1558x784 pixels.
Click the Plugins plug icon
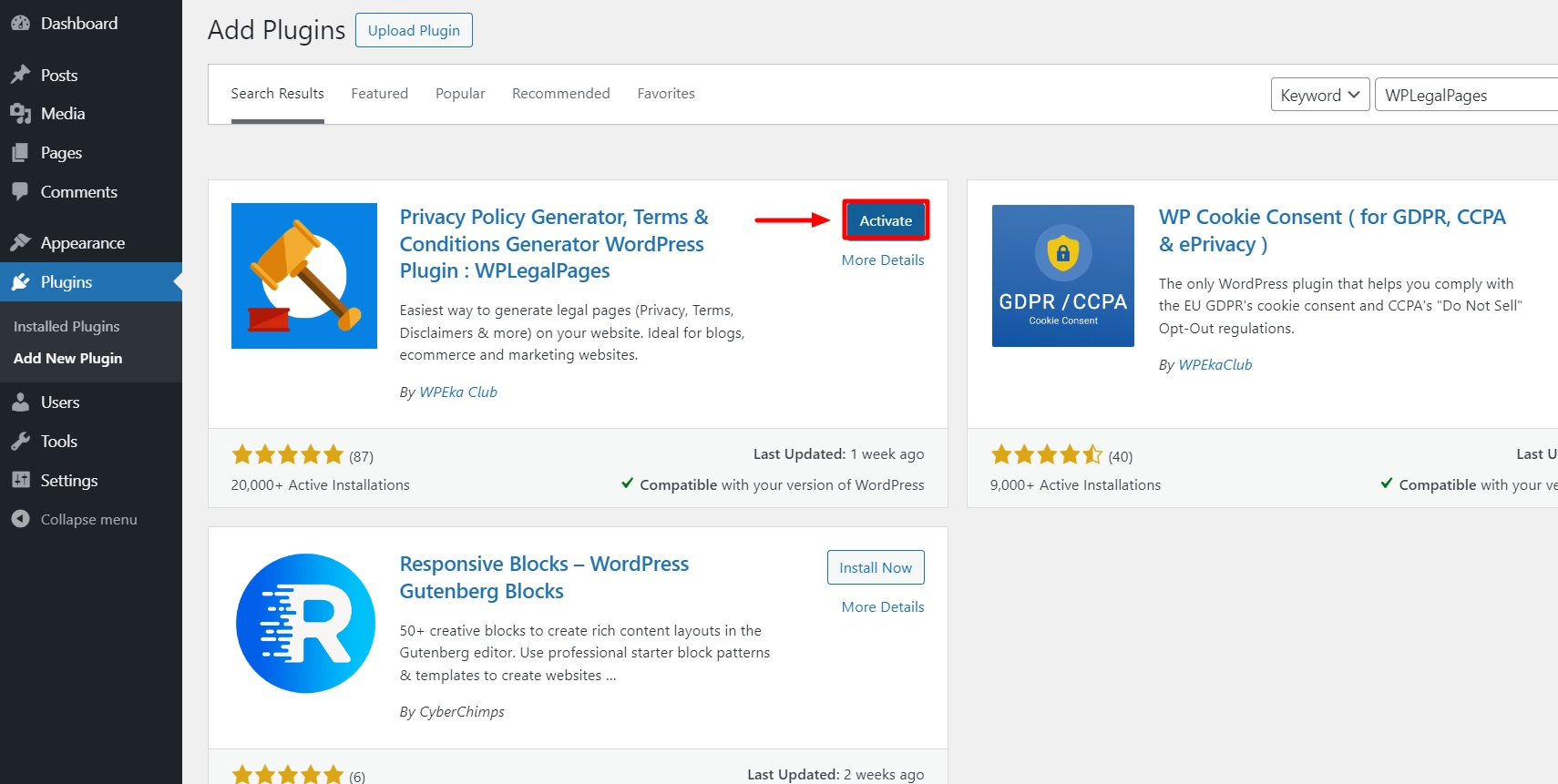click(x=20, y=282)
